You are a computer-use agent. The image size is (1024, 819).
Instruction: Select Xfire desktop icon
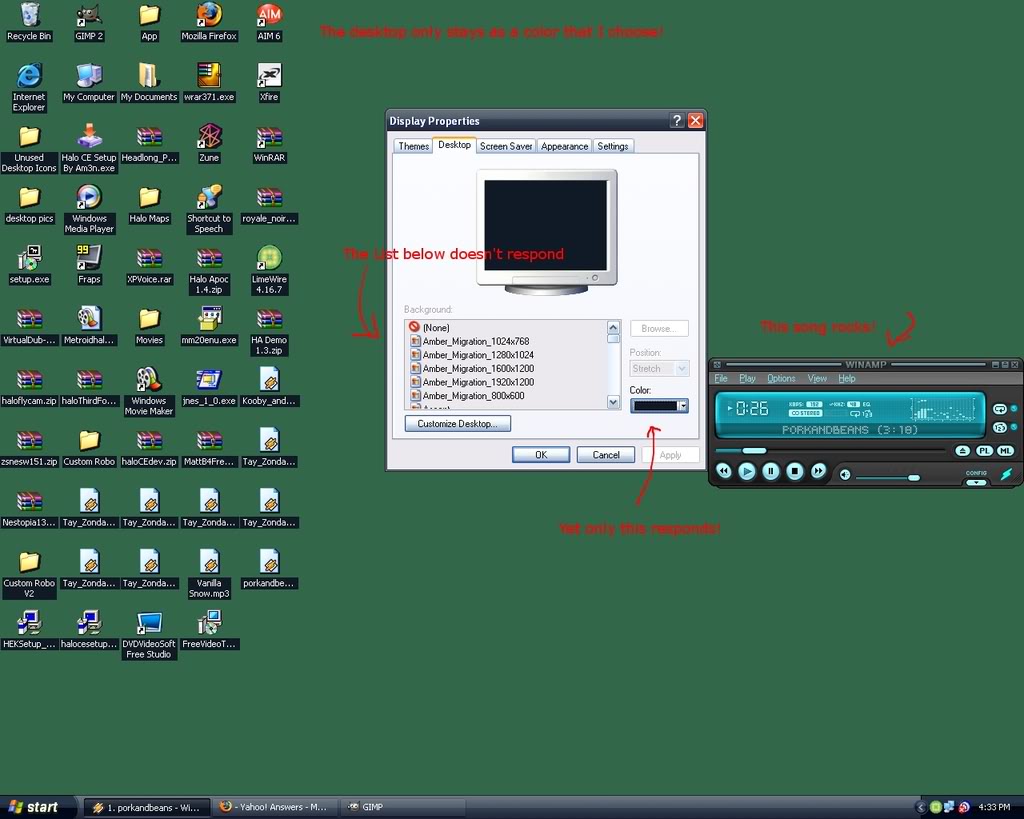(x=269, y=83)
